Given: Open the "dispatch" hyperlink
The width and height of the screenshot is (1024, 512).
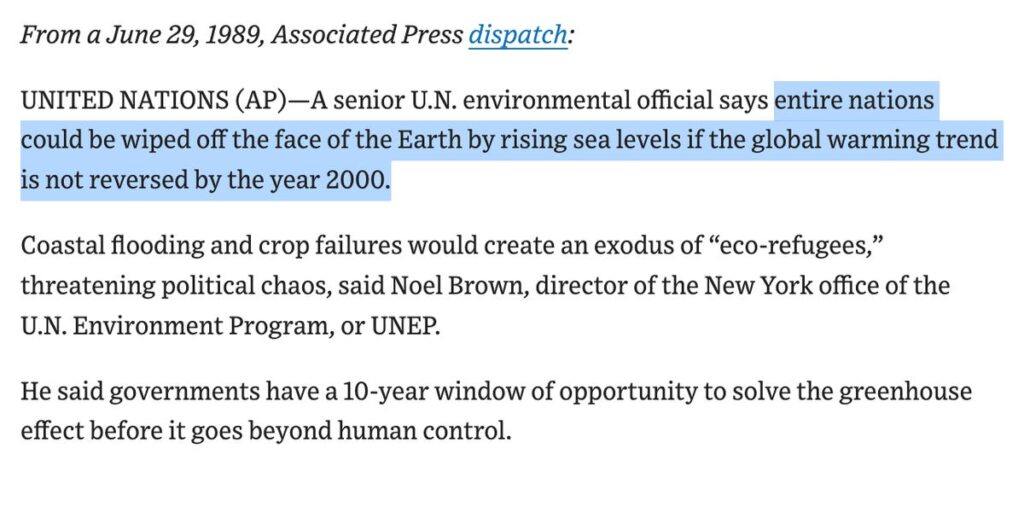Looking at the screenshot, I should [518, 36].
